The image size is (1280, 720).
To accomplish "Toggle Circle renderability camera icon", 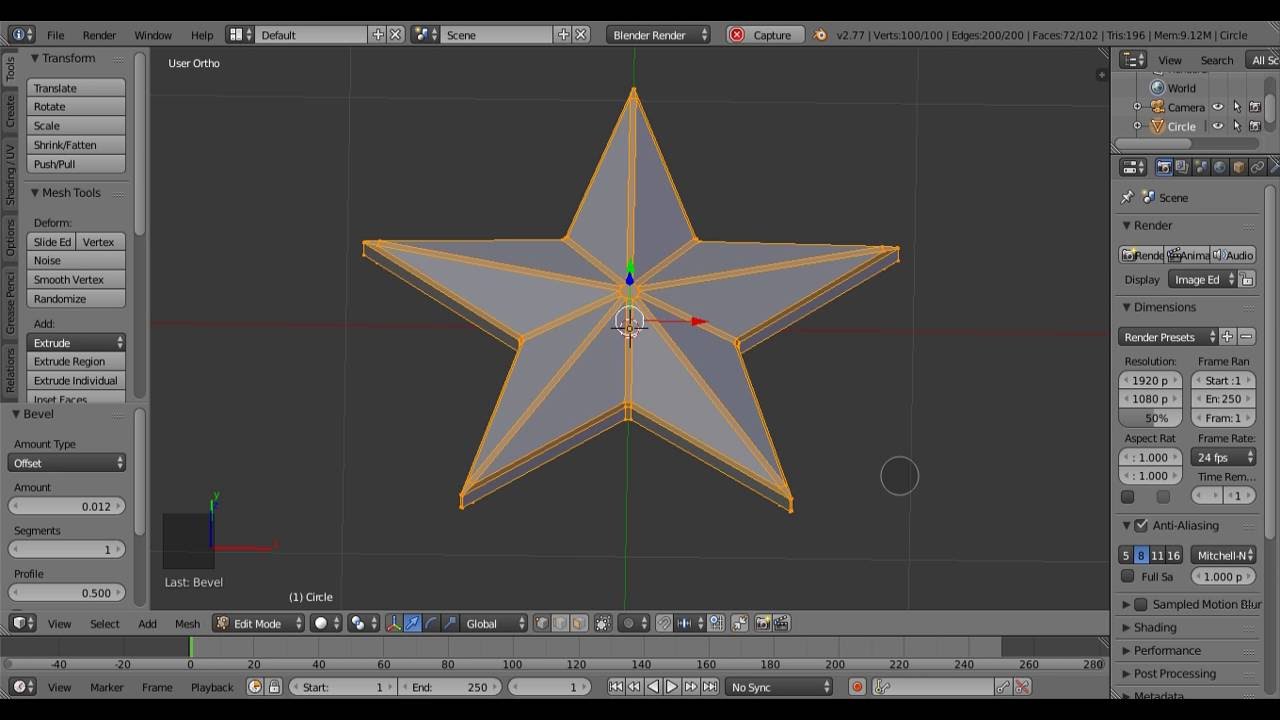I will click(x=1255, y=126).
